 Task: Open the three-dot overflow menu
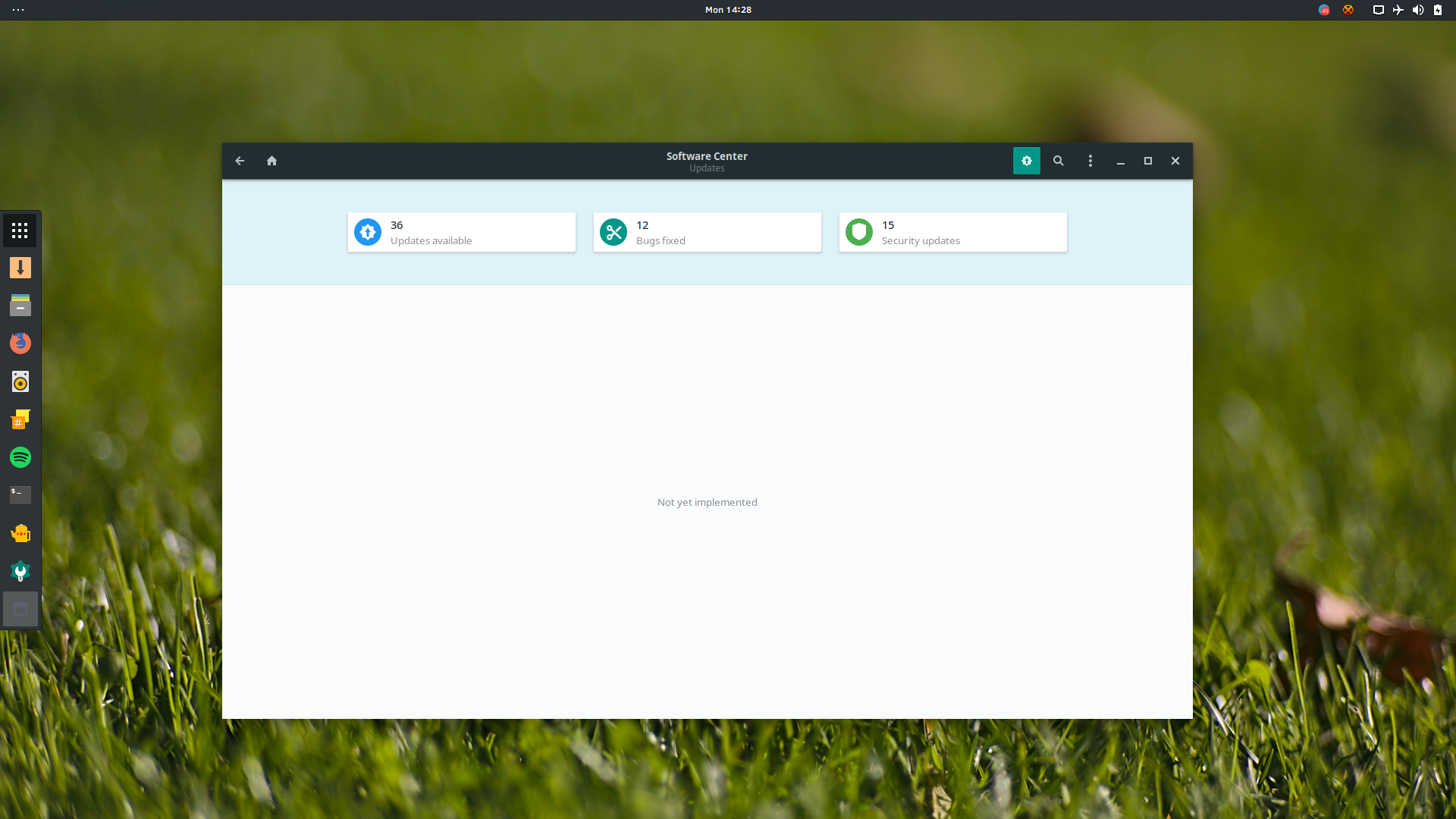[x=1090, y=161]
